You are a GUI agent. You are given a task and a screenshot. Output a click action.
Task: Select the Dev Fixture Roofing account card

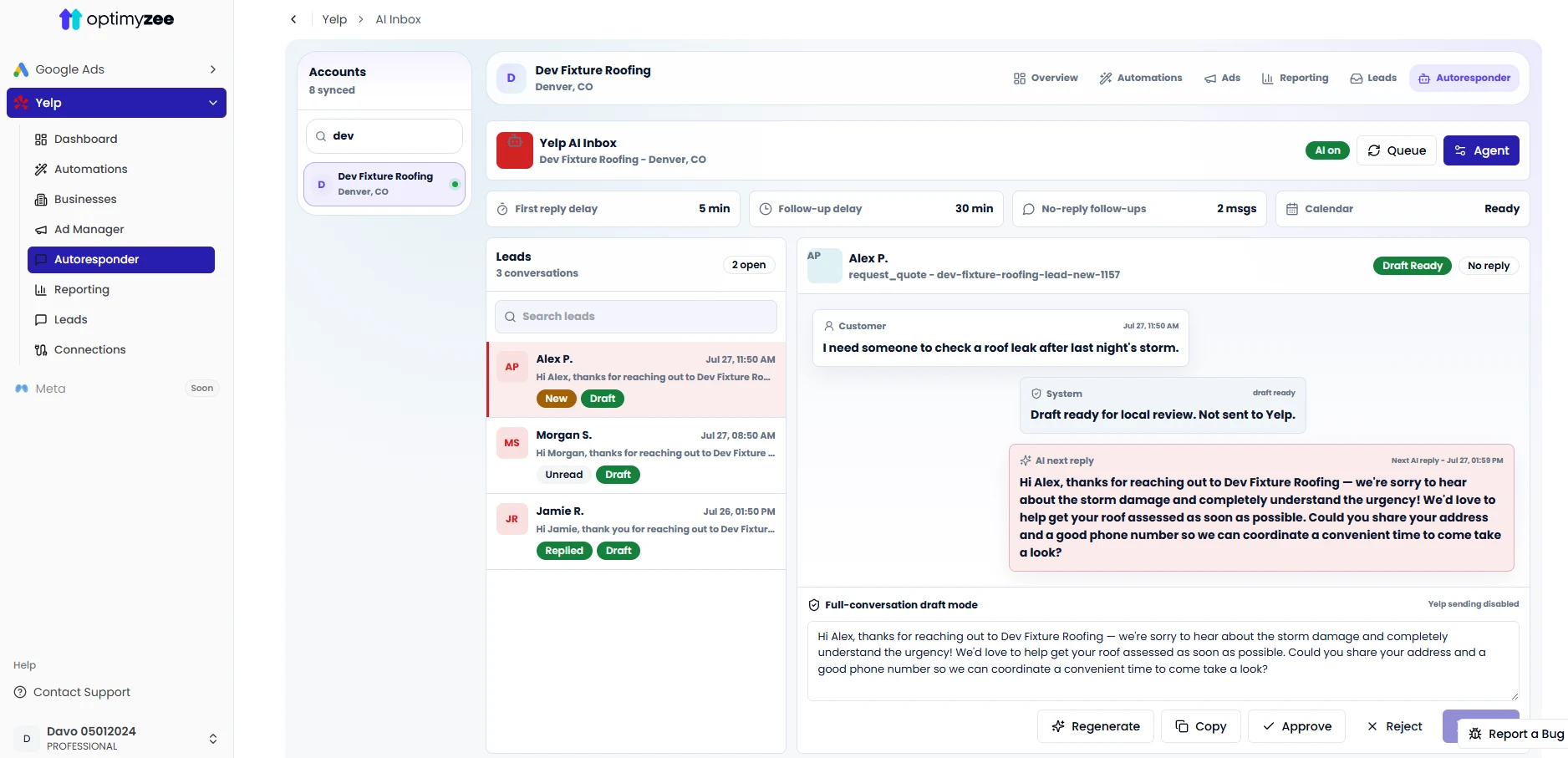pos(384,184)
